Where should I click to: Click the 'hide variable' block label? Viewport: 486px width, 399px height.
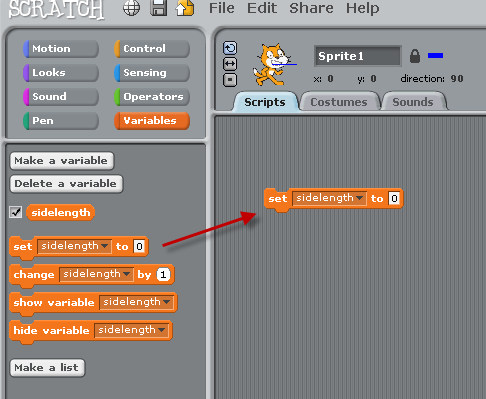point(51,331)
